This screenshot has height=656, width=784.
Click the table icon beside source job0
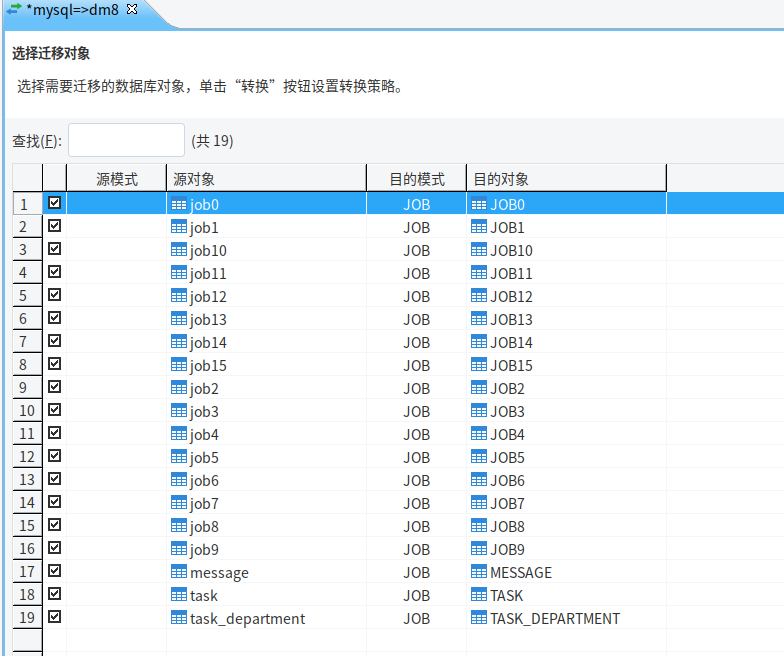[x=178, y=204]
